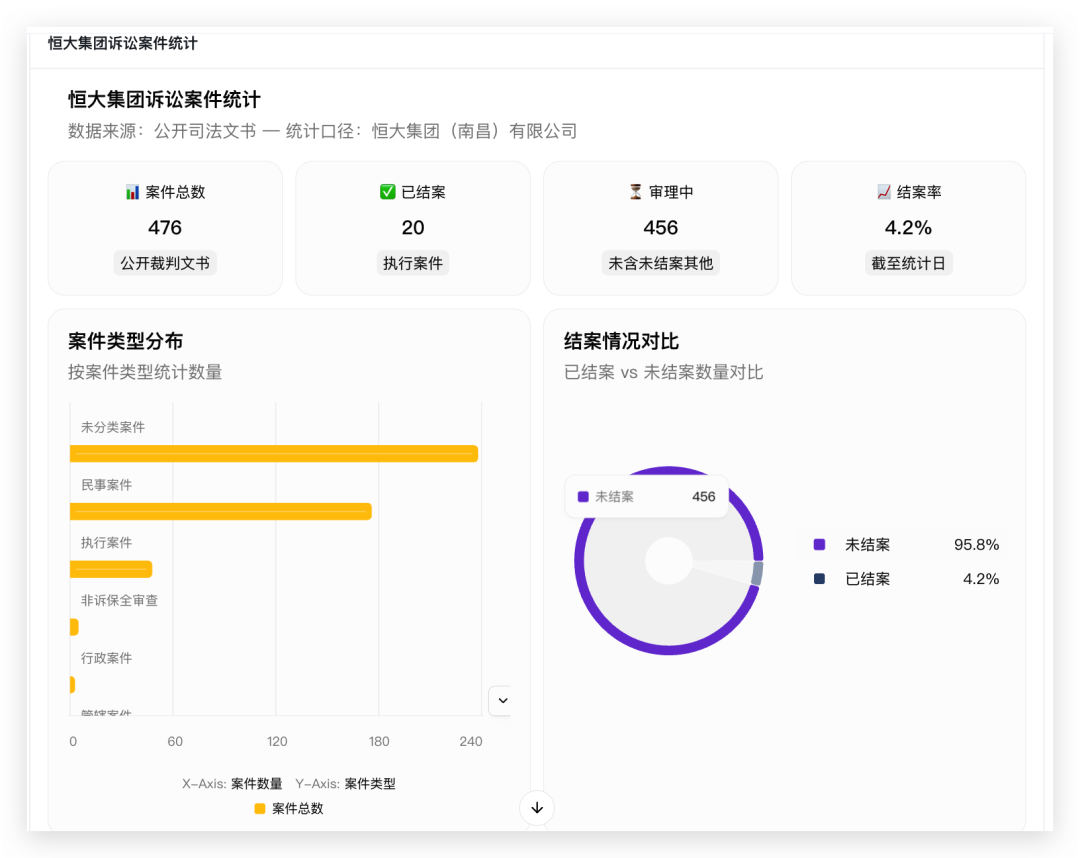The height and width of the screenshot is (858, 1080).
Task: Click the 非诉保全审查 bar
Action: (x=74, y=627)
